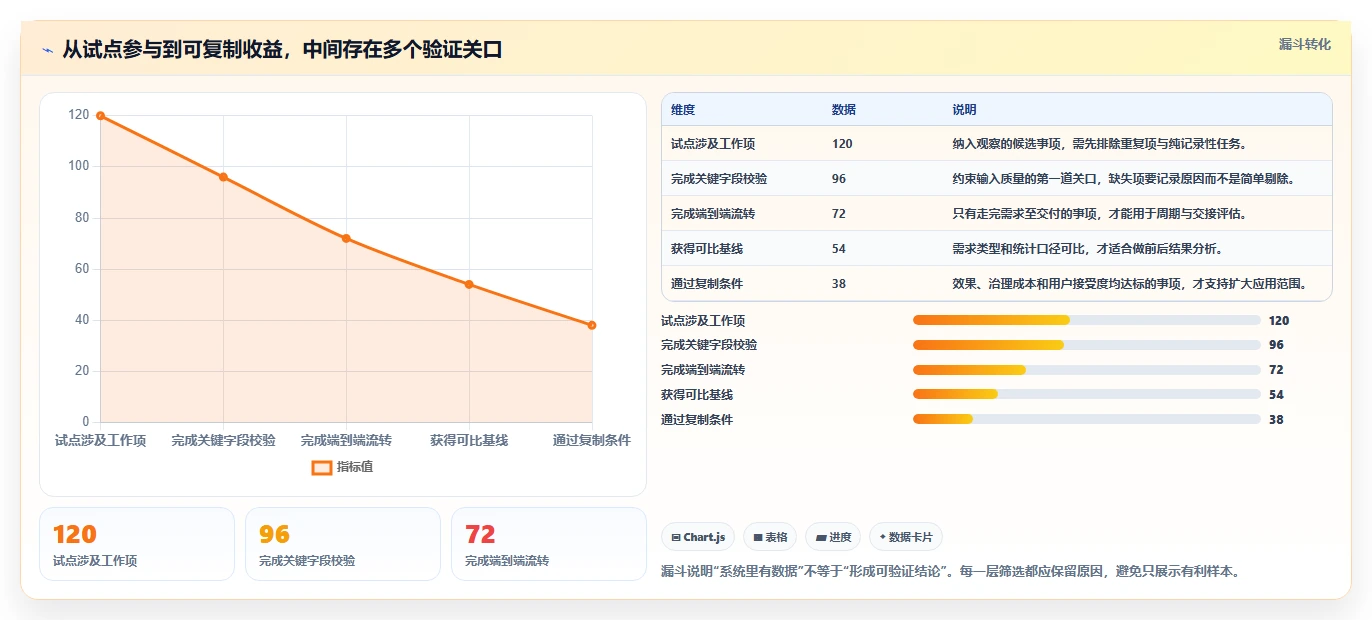Click description starting 只有走完需求至交付的事项

click(1100, 214)
